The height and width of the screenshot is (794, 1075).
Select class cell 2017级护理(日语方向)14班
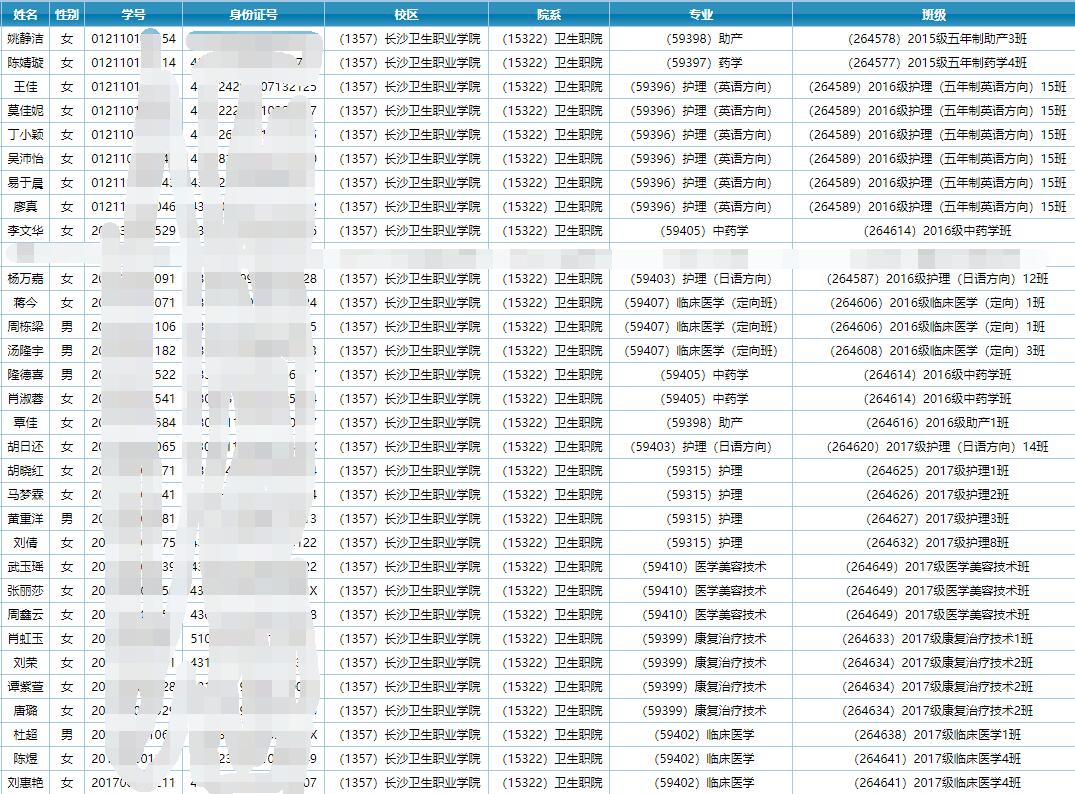tap(933, 447)
